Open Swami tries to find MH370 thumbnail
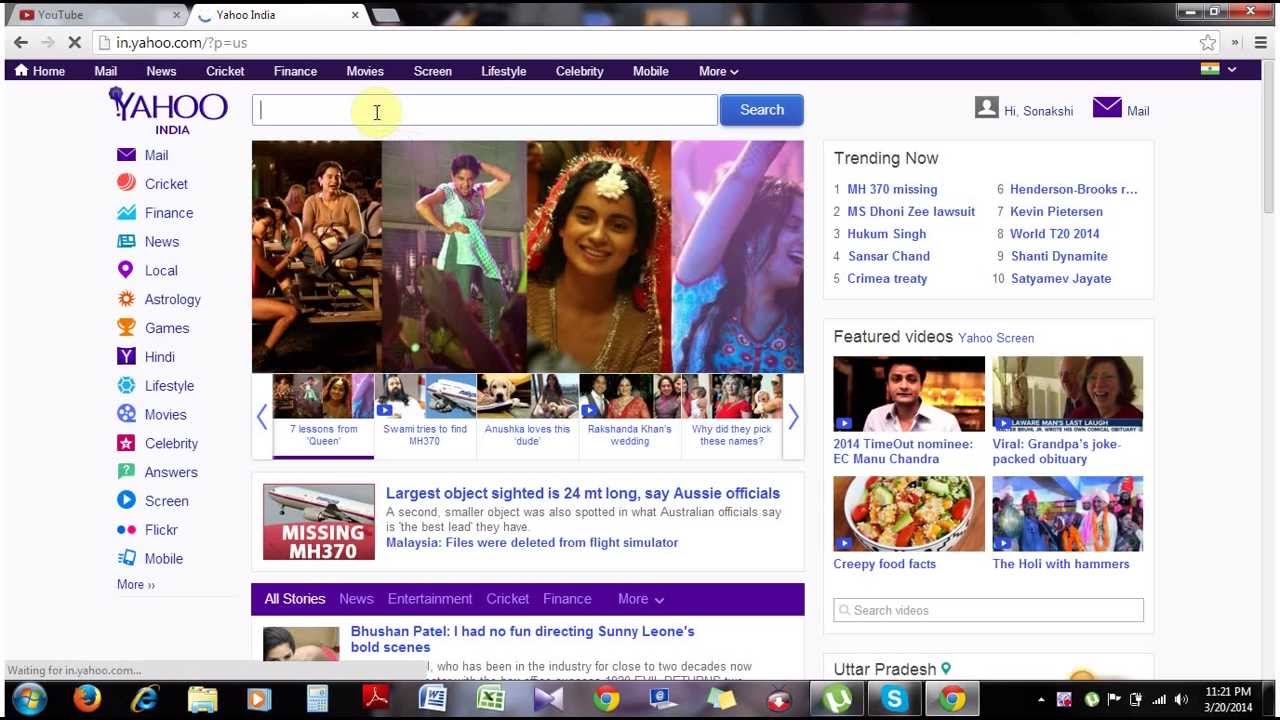1280x720 pixels. (x=425, y=396)
